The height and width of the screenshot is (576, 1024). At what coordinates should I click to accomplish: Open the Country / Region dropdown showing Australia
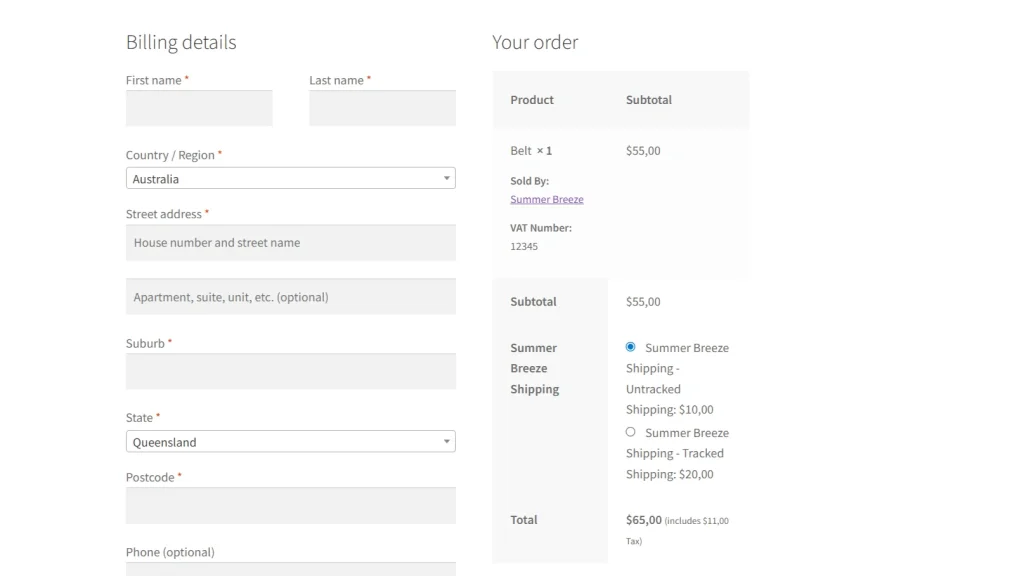point(290,178)
